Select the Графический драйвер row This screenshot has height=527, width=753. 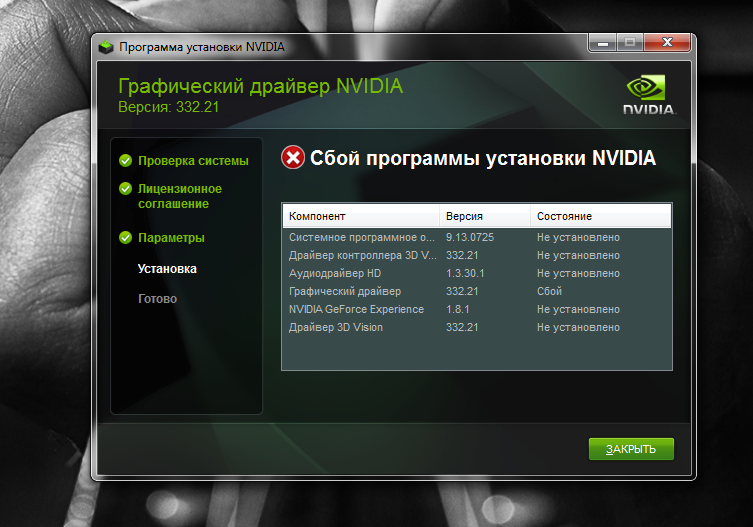point(477,291)
